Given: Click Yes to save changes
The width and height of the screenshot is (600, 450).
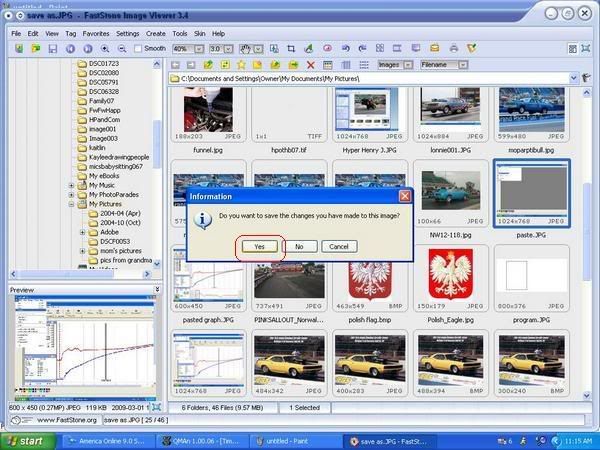Looking at the screenshot, I should (260, 247).
